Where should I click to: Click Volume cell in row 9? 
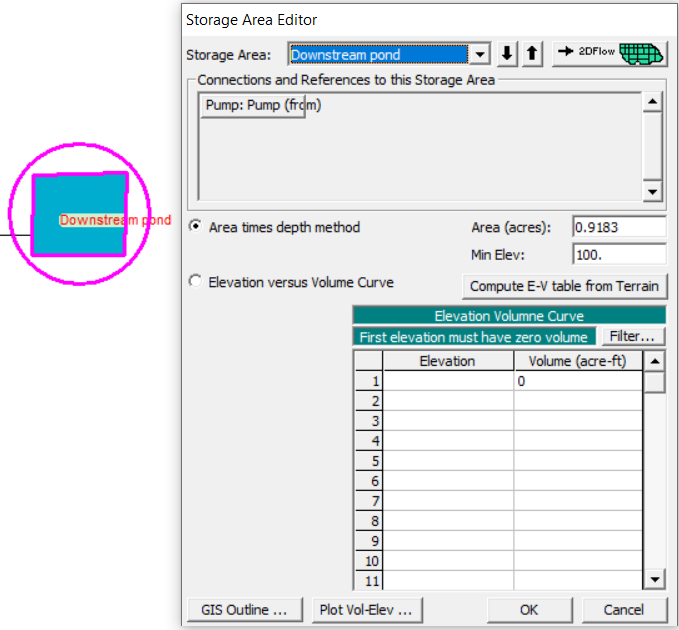[578, 541]
